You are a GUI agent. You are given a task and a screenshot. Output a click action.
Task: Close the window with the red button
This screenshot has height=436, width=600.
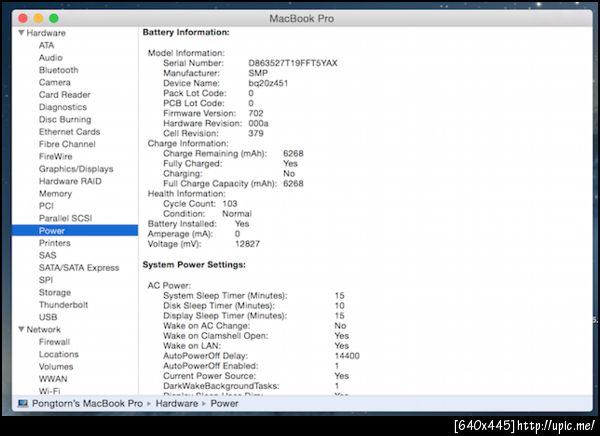[x=23, y=18]
